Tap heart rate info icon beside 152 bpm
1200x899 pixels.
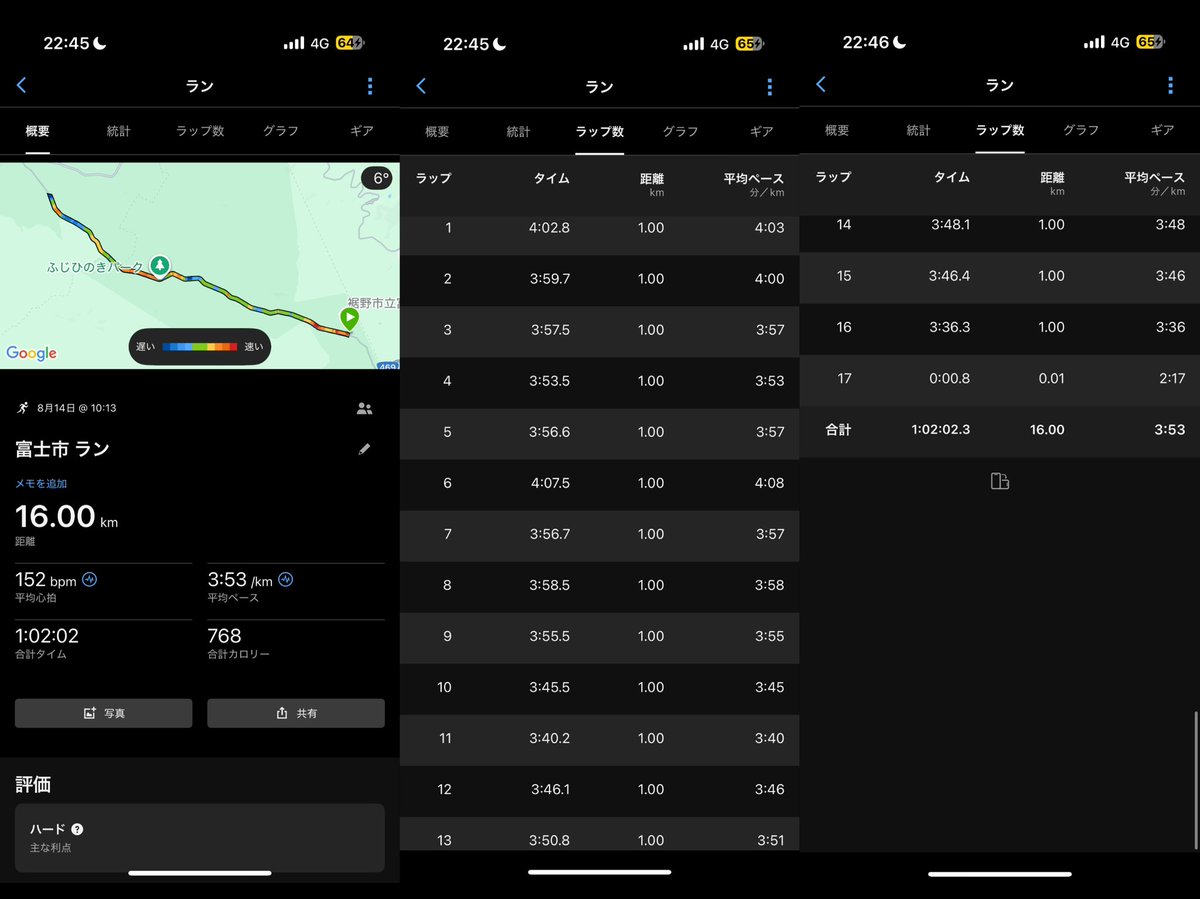(x=90, y=579)
